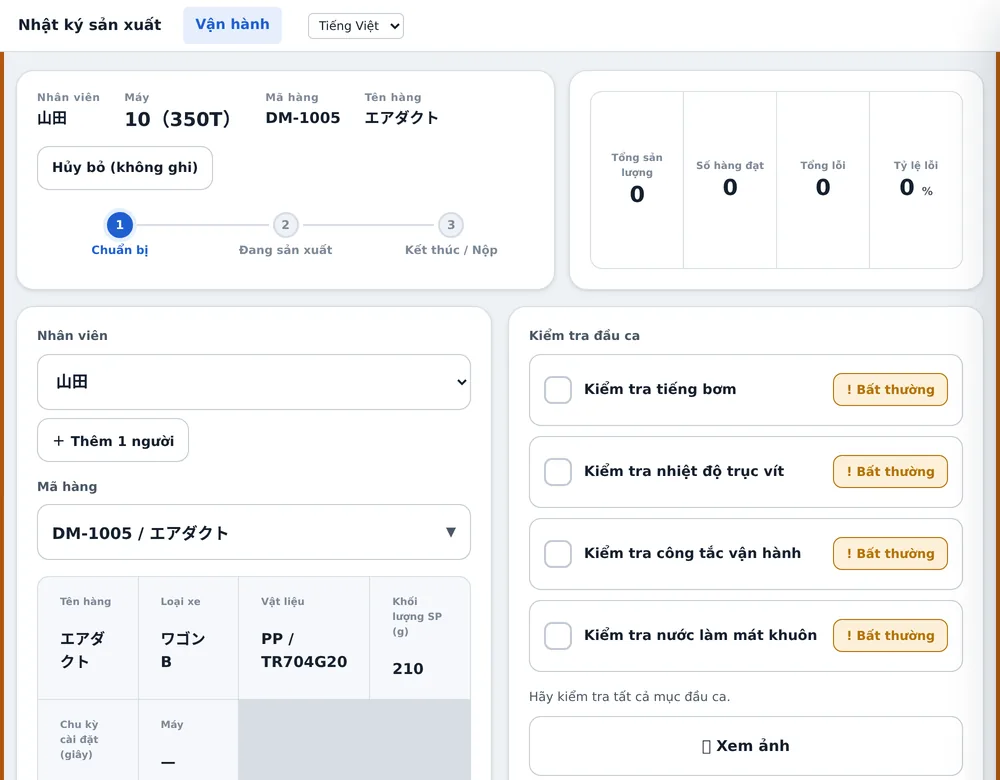The height and width of the screenshot is (780, 1000).
Task: Click DM-1005 code in header card
Action: (303, 118)
